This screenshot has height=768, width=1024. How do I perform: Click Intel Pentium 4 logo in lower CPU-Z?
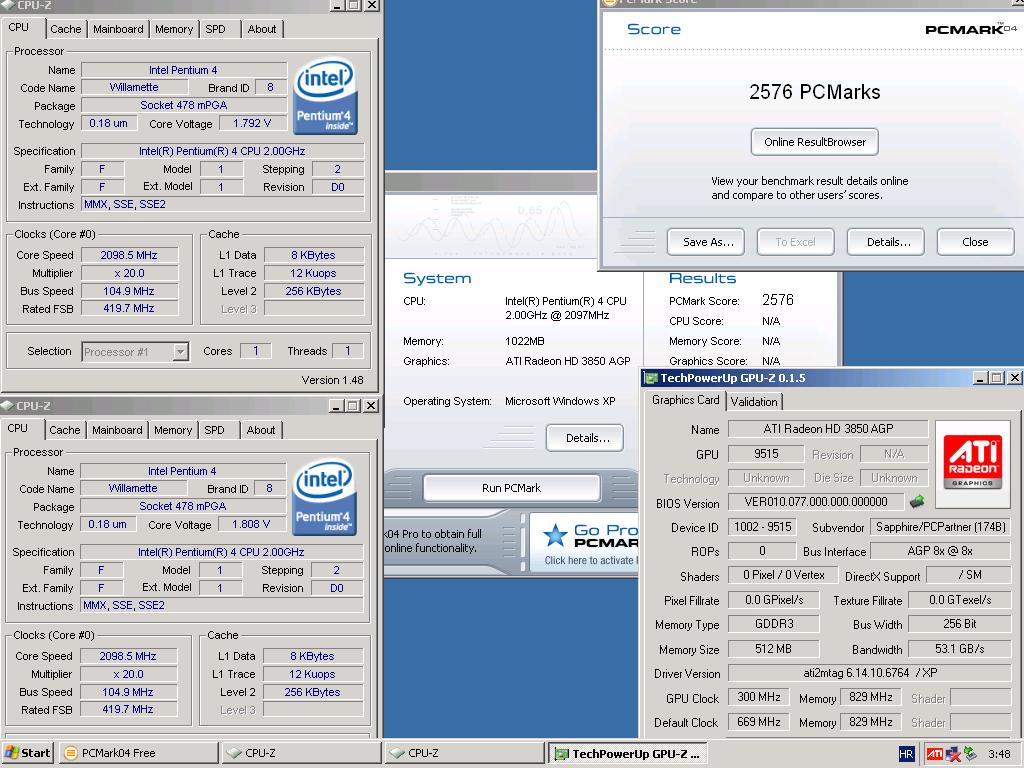click(x=324, y=498)
